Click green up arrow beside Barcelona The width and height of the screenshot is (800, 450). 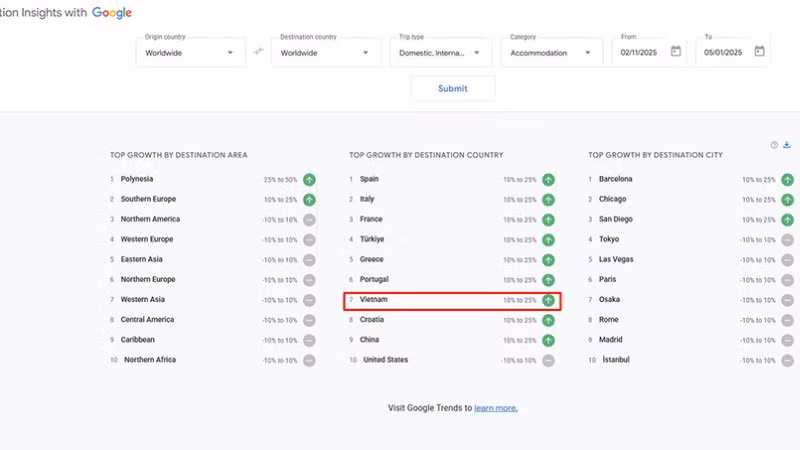(x=788, y=180)
